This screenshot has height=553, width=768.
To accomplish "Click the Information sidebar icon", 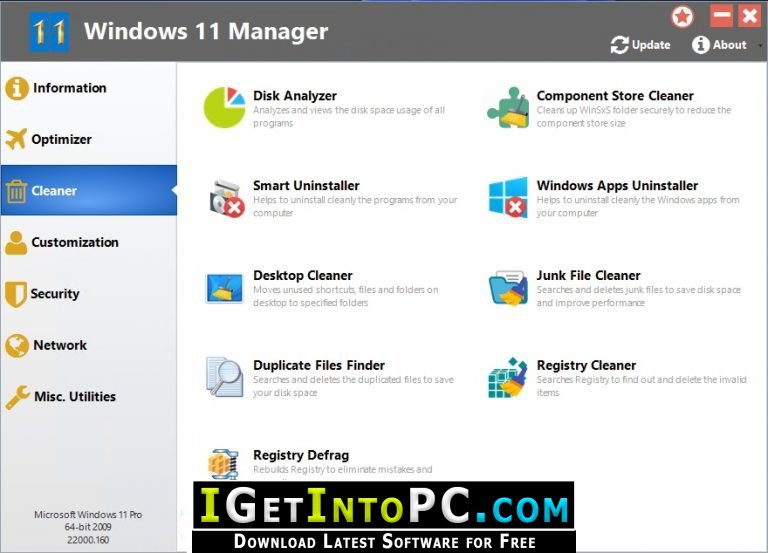I will tap(17, 88).
